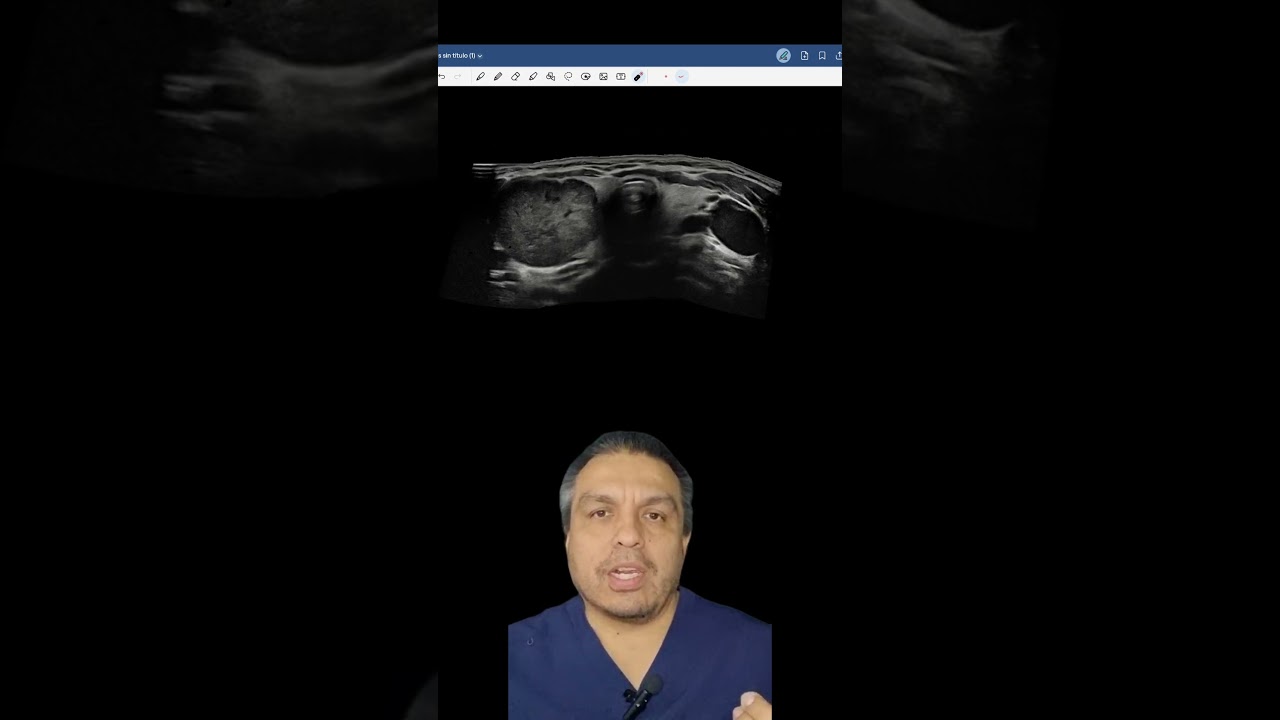Image resolution: width=1280 pixels, height=720 pixels.
Task: Toggle pen editing mode in header
Action: pos(783,56)
